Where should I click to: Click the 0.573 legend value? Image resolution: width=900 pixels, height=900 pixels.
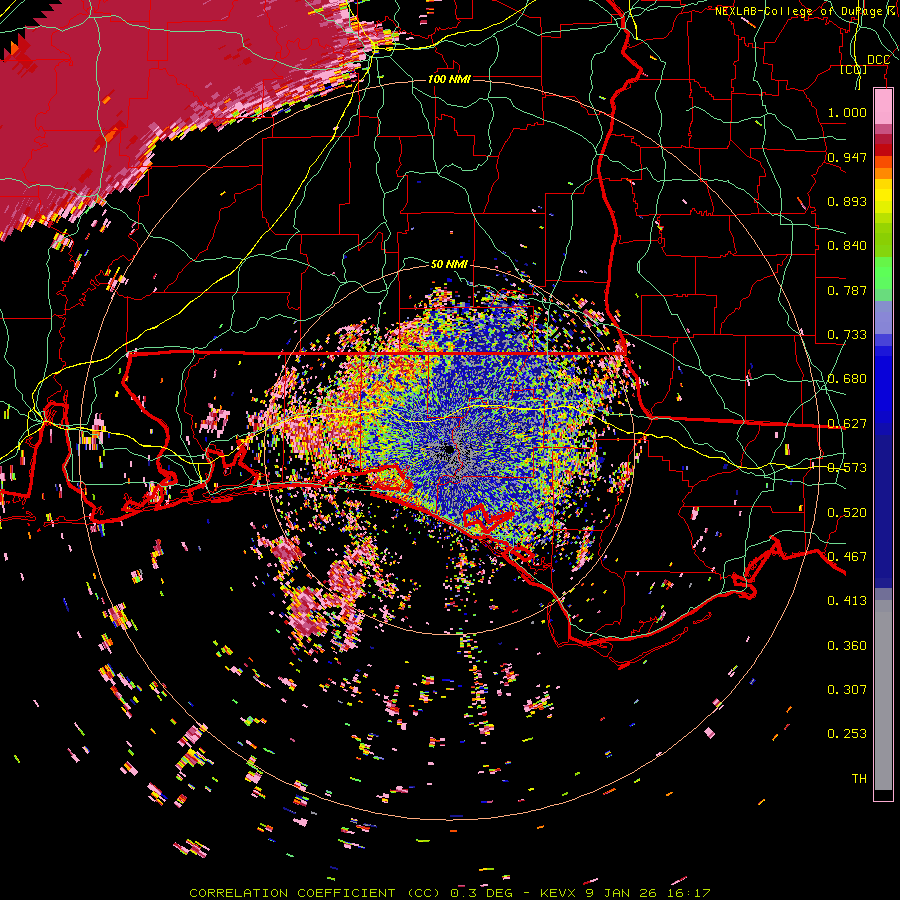847,468
